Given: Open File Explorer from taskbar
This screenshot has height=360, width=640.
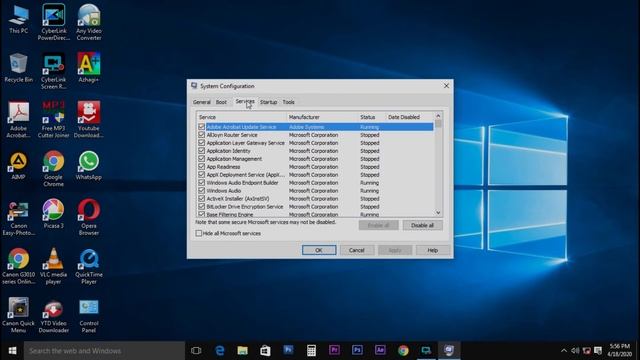Looking at the screenshot, I should click(242, 350).
